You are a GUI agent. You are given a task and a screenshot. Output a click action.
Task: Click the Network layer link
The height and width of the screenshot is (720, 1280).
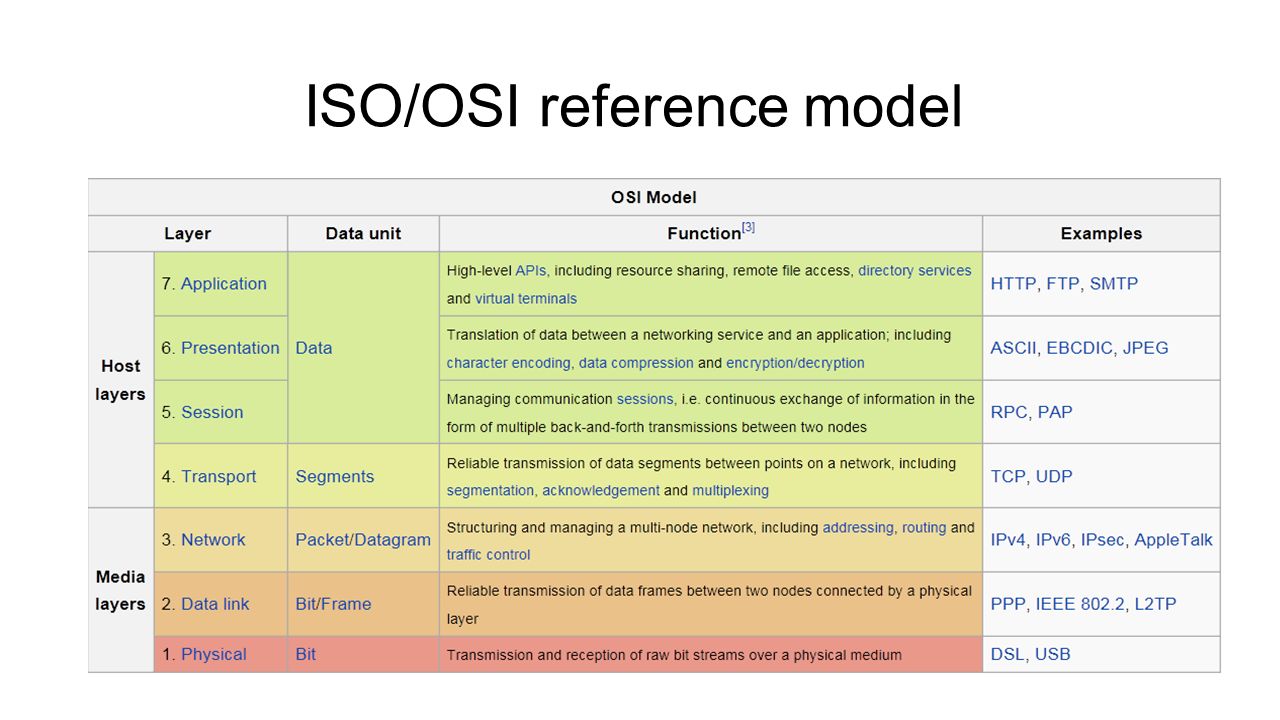tap(213, 540)
